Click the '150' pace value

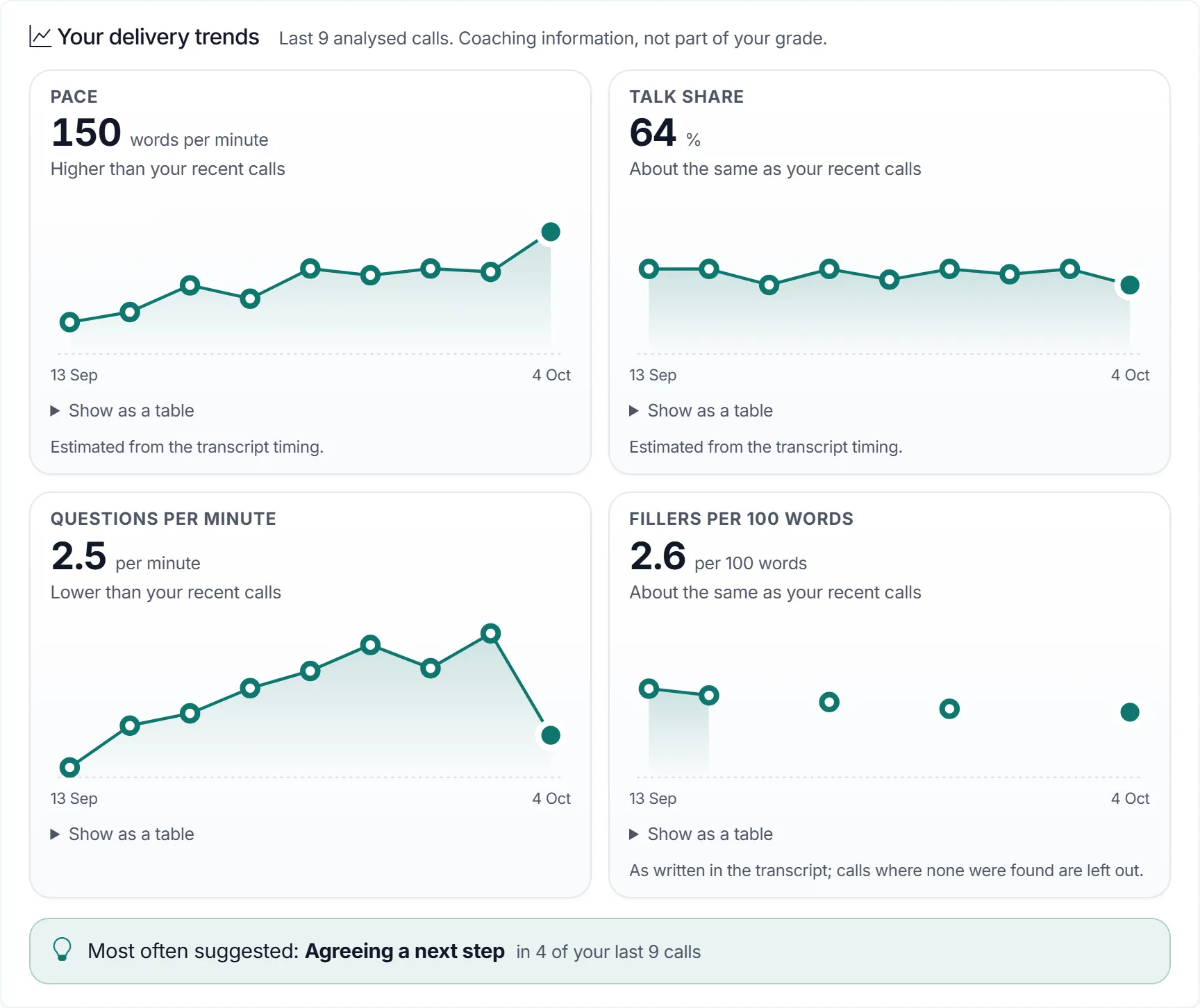point(86,133)
